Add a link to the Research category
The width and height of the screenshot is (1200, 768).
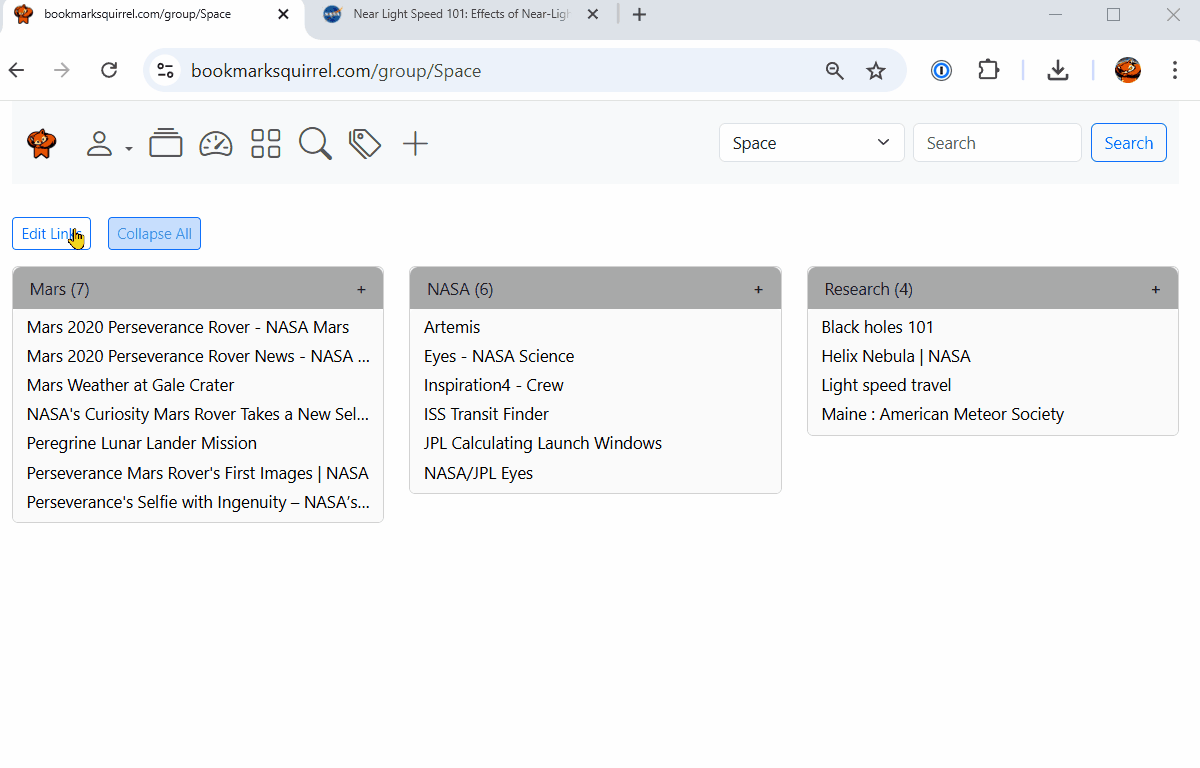click(1155, 290)
